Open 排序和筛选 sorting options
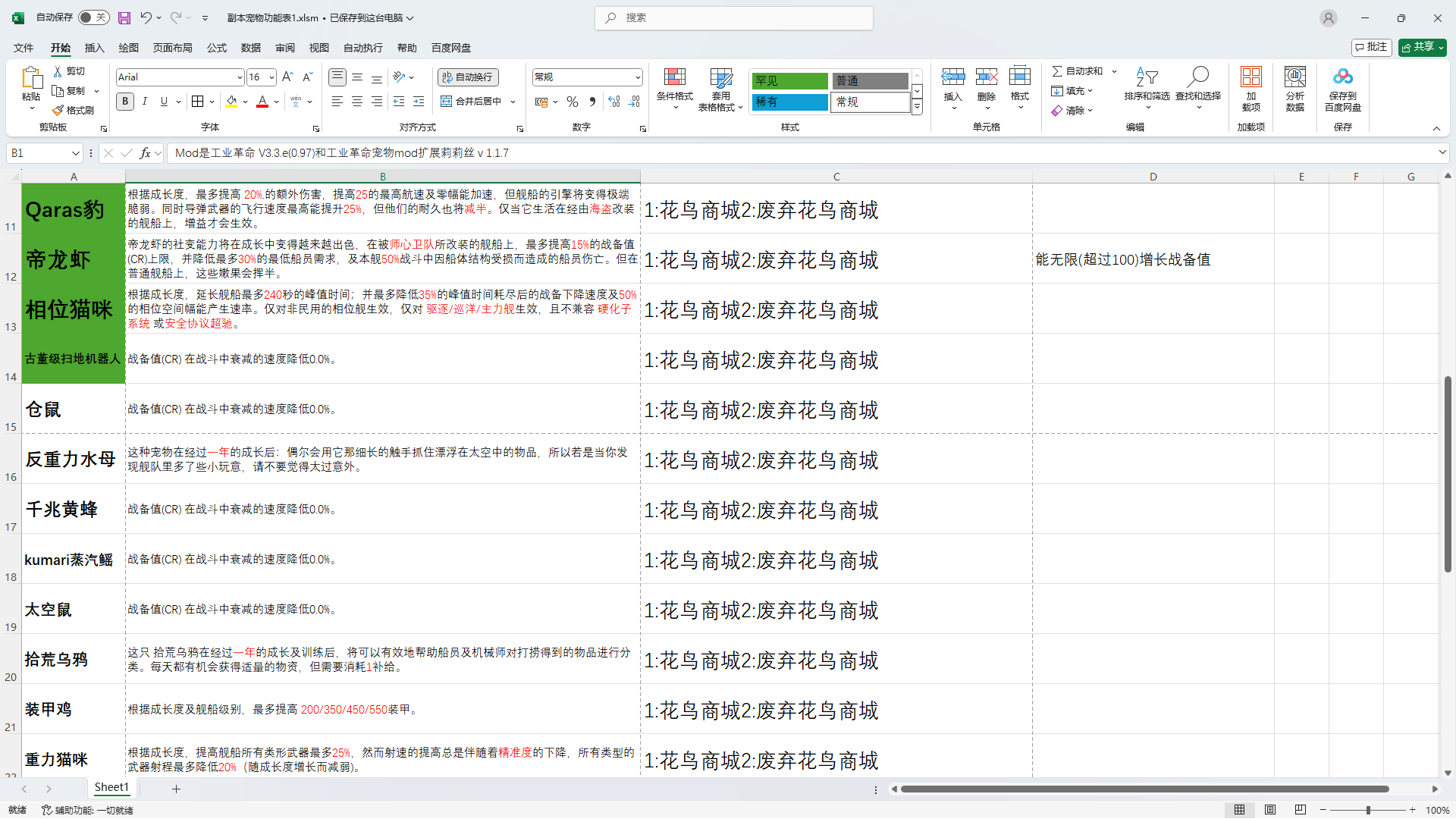The image size is (1456, 819). click(1147, 87)
